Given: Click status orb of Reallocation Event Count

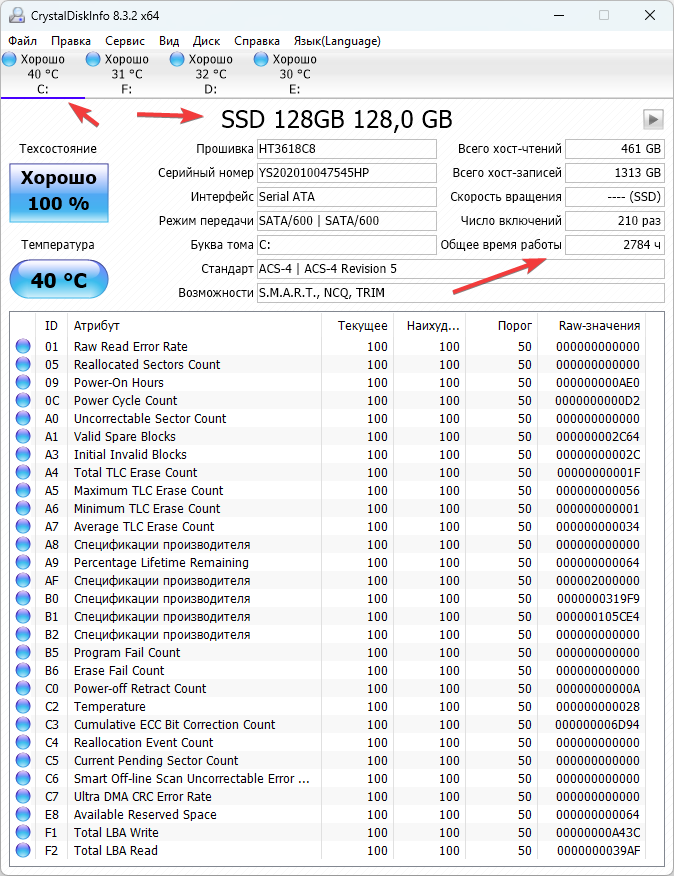Looking at the screenshot, I should coord(23,742).
